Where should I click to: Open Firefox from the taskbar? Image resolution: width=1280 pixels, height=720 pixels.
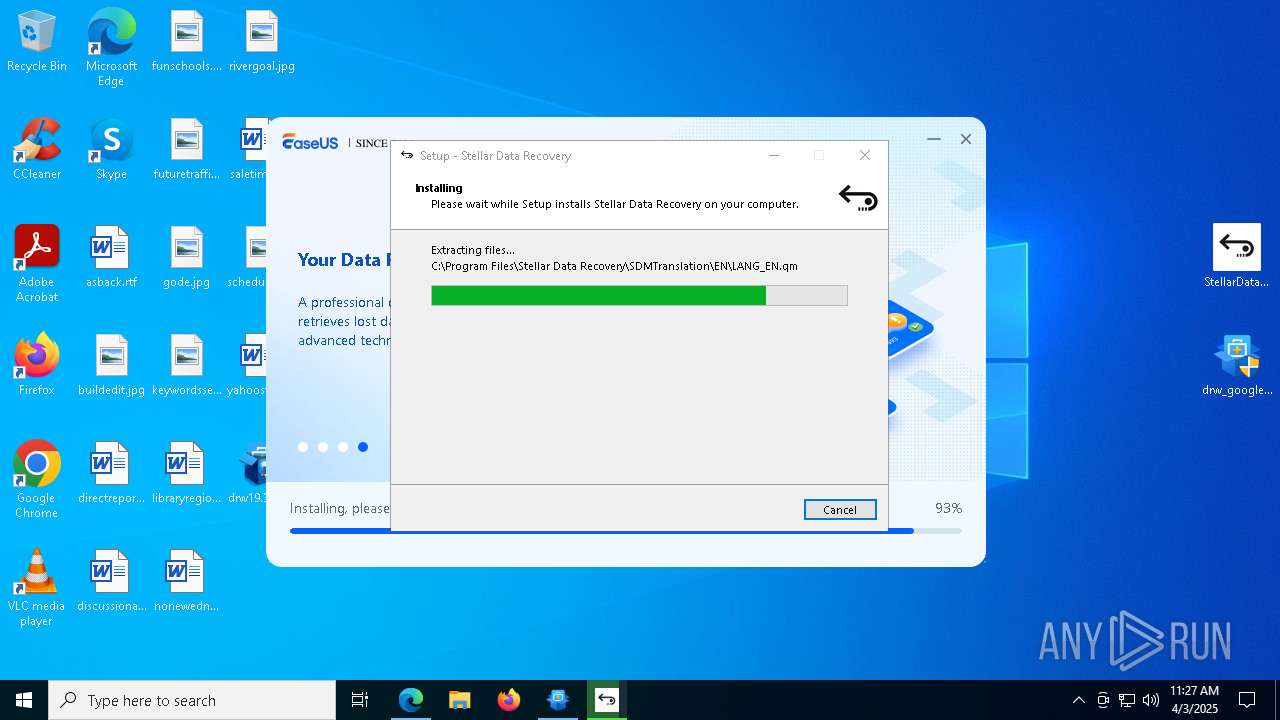tap(509, 700)
